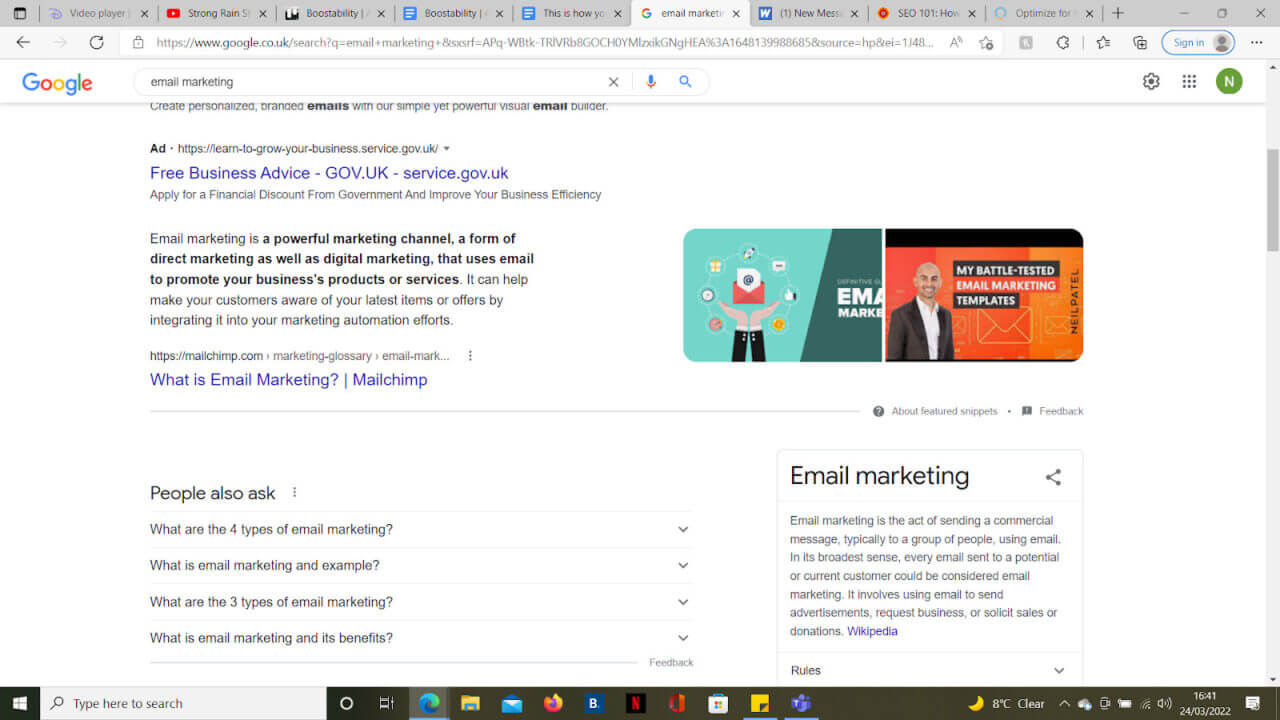The image size is (1280, 720).
Task: Expand "What is email marketing and its benefits?"
Action: 421,638
